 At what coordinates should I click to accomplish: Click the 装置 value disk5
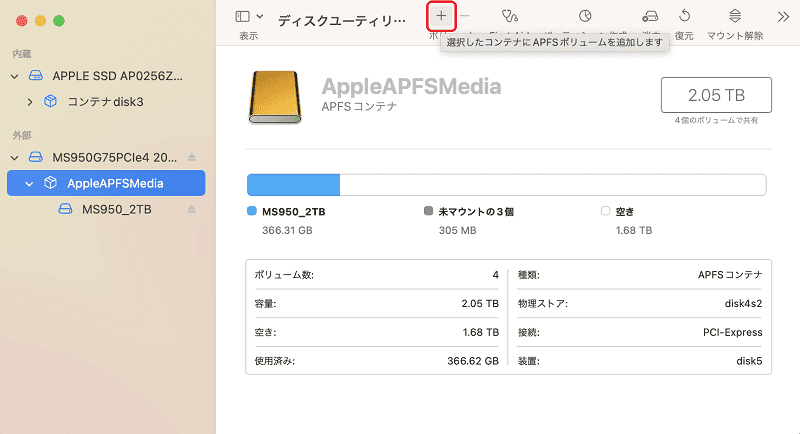point(749,361)
